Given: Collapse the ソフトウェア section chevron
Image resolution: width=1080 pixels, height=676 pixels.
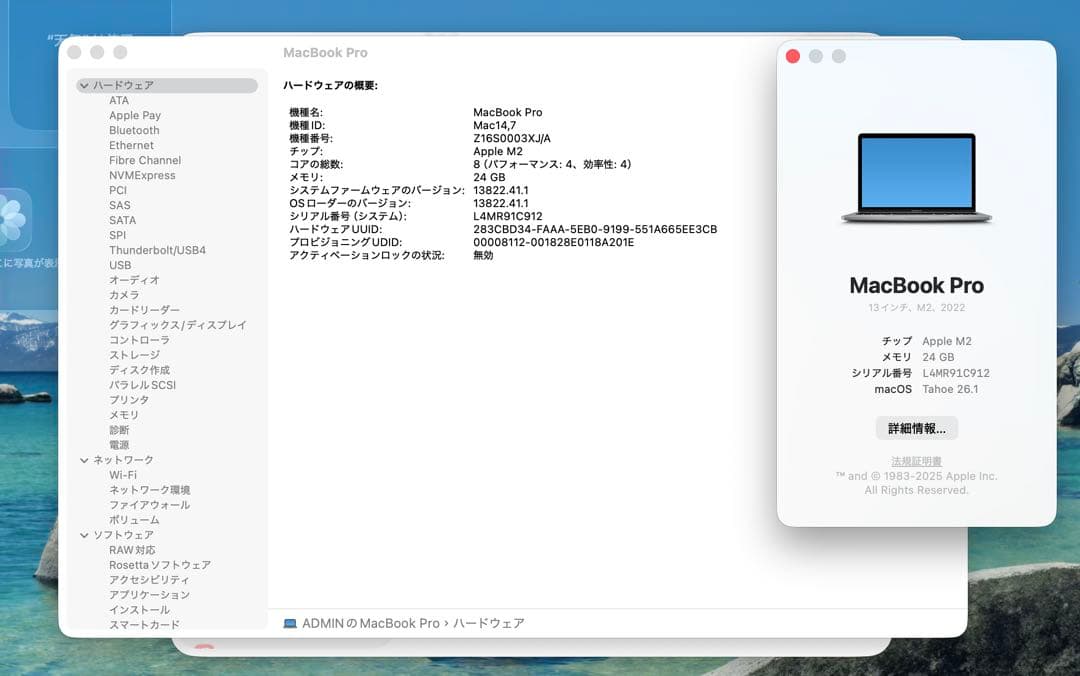Looking at the screenshot, I should 84,535.
